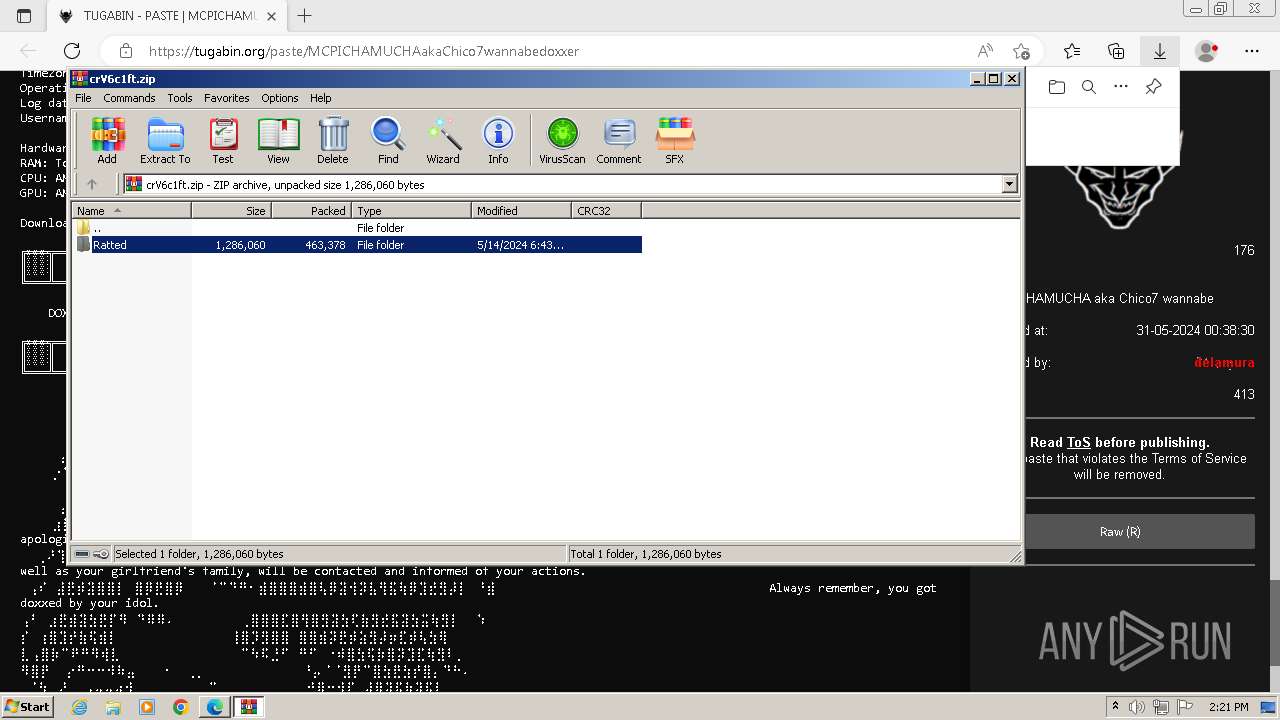The height and width of the screenshot is (720, 1280).
Task: Click the drive/key icon in WinRAR status bar
Action: [x=92, y=554]
